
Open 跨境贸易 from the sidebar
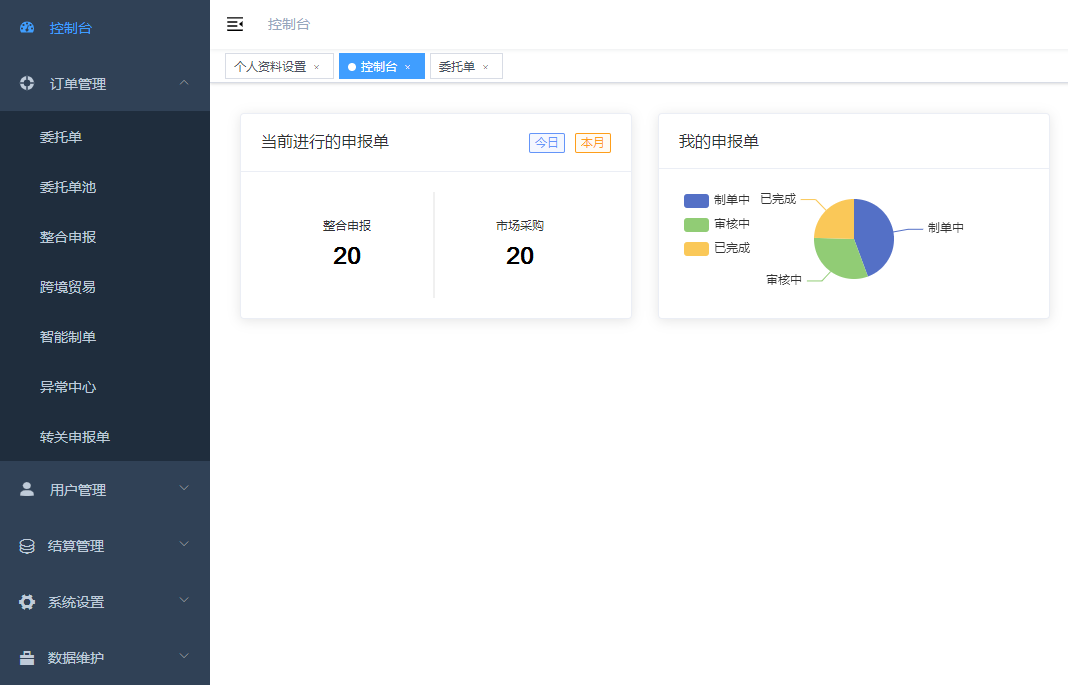(x=68, y=287)
